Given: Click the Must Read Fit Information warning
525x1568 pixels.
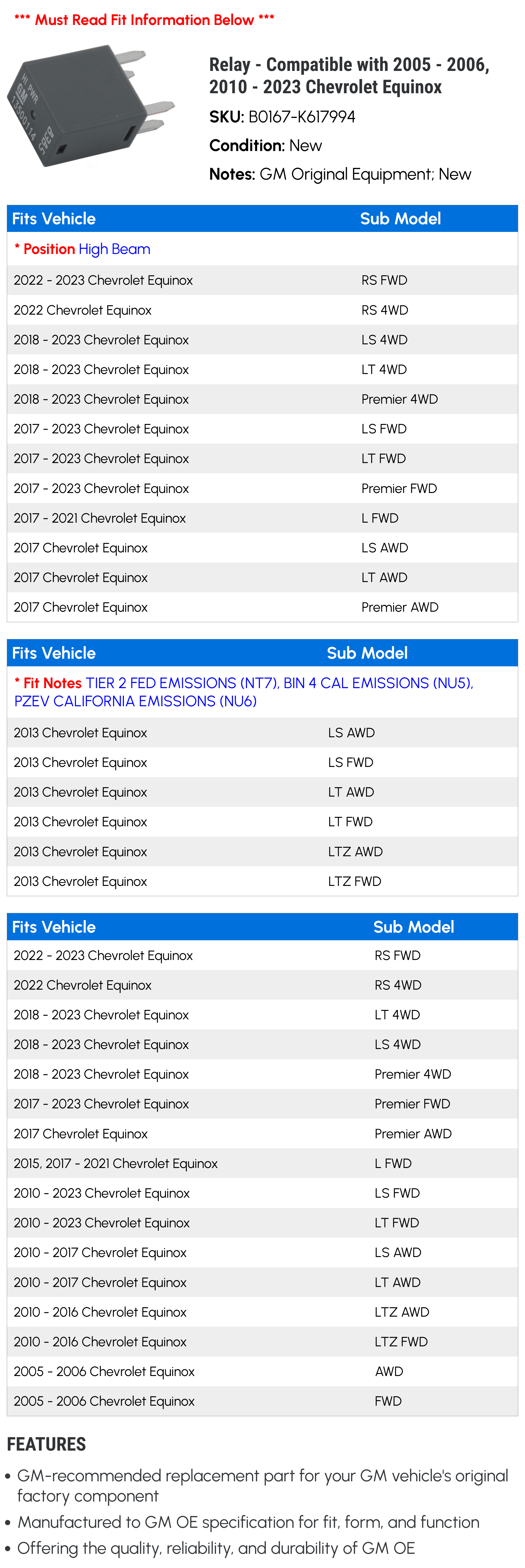Looking at the screenshot, I should click(144, 20).
